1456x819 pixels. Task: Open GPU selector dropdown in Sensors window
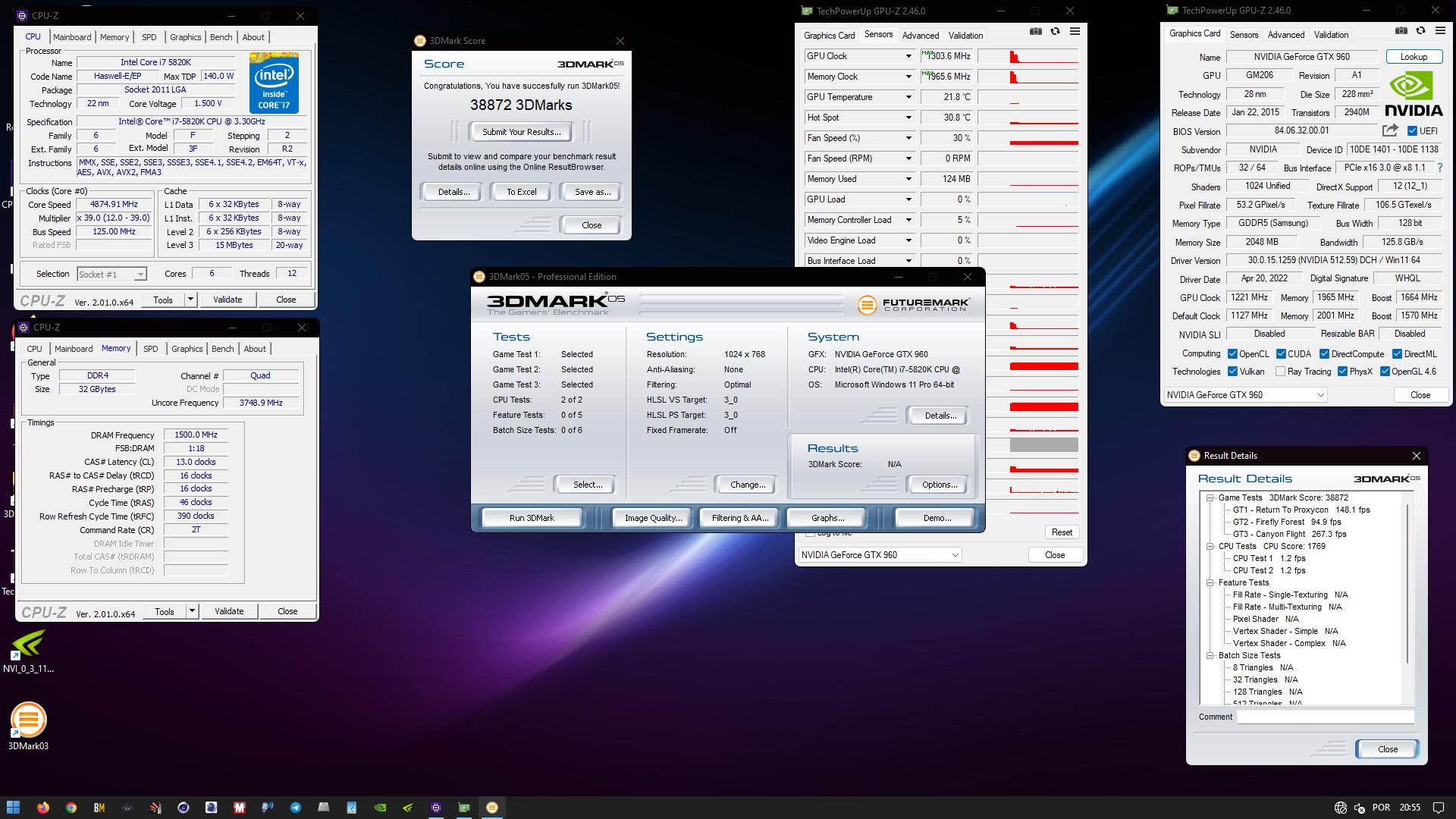tap(880, 554)
